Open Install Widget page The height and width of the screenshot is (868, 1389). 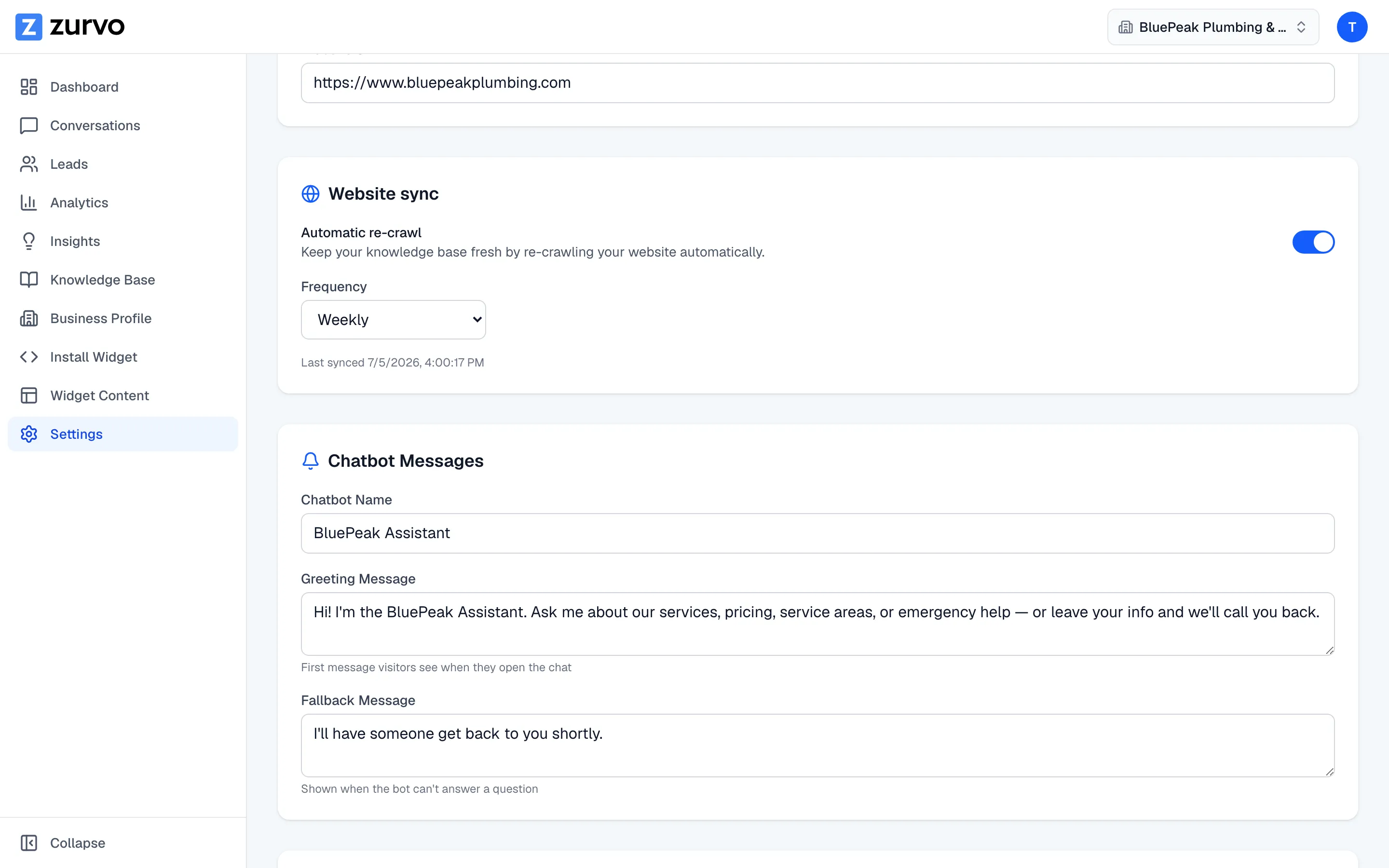click(x=123, y=357)
